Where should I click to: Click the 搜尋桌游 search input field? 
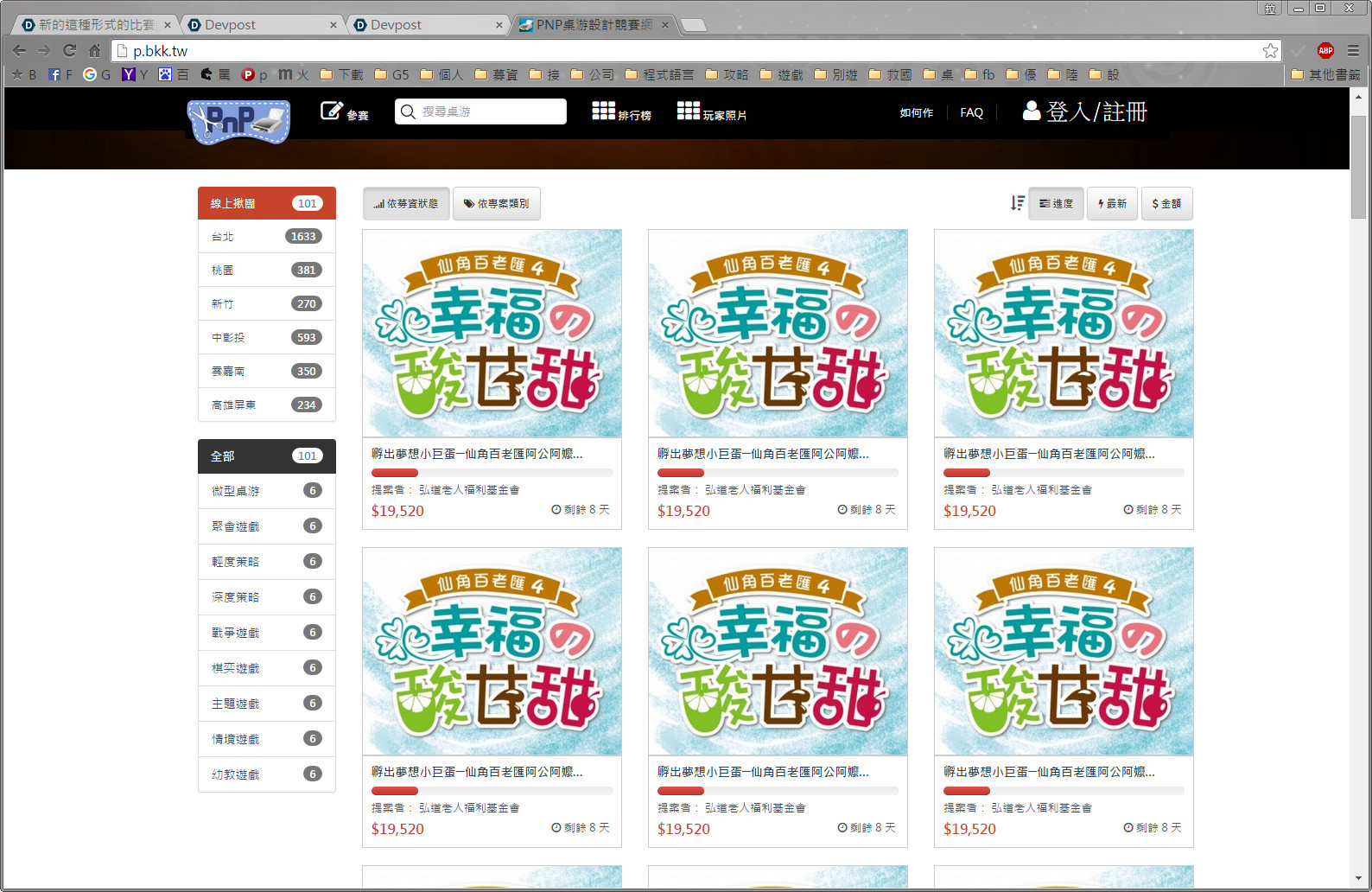pyautogui.click(x=480, y=111)
